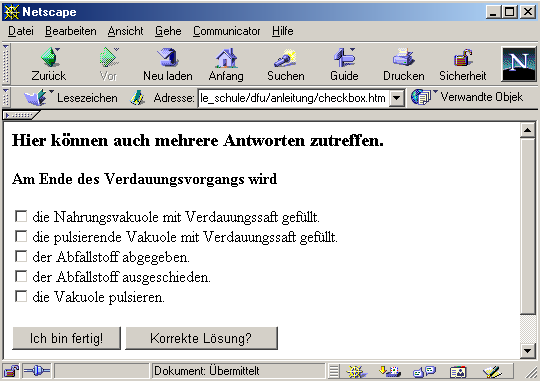Click into the Adresse URL field
This screenshot has width=540, height=381.
294,98
